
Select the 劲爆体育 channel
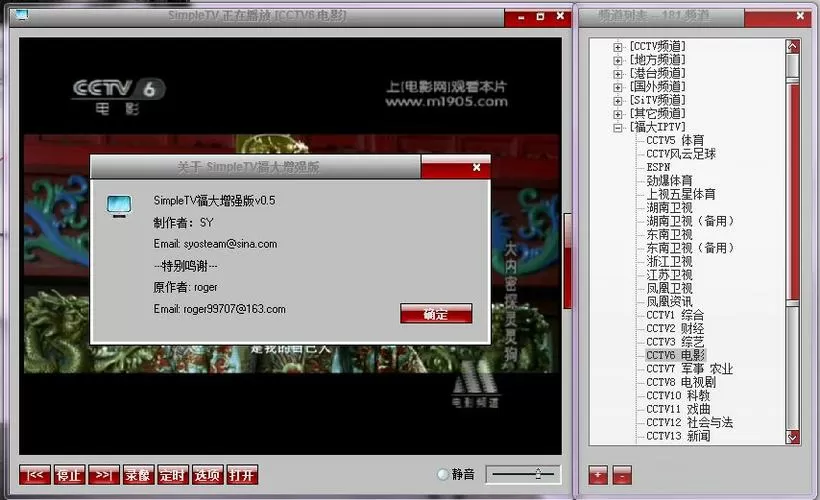pos(669,180)
